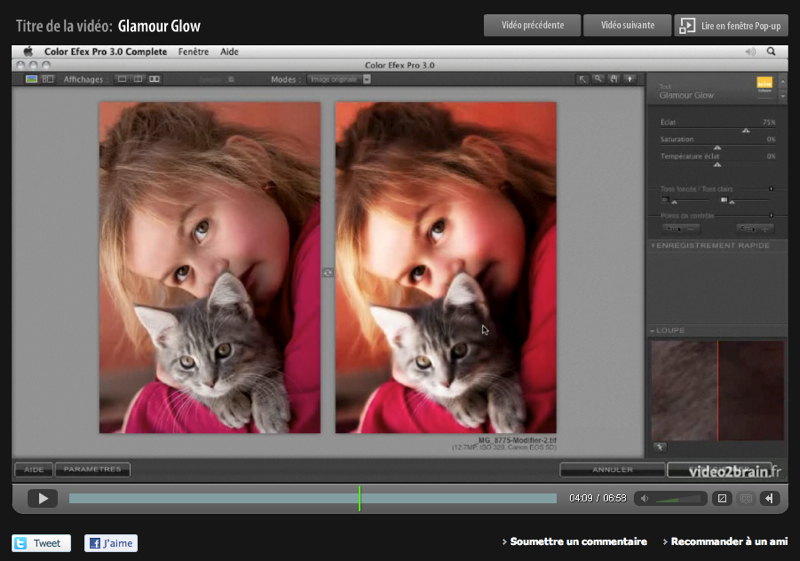Switch to side-by-side preview display
The image size is (800, 561).
[x=154, y=79]
